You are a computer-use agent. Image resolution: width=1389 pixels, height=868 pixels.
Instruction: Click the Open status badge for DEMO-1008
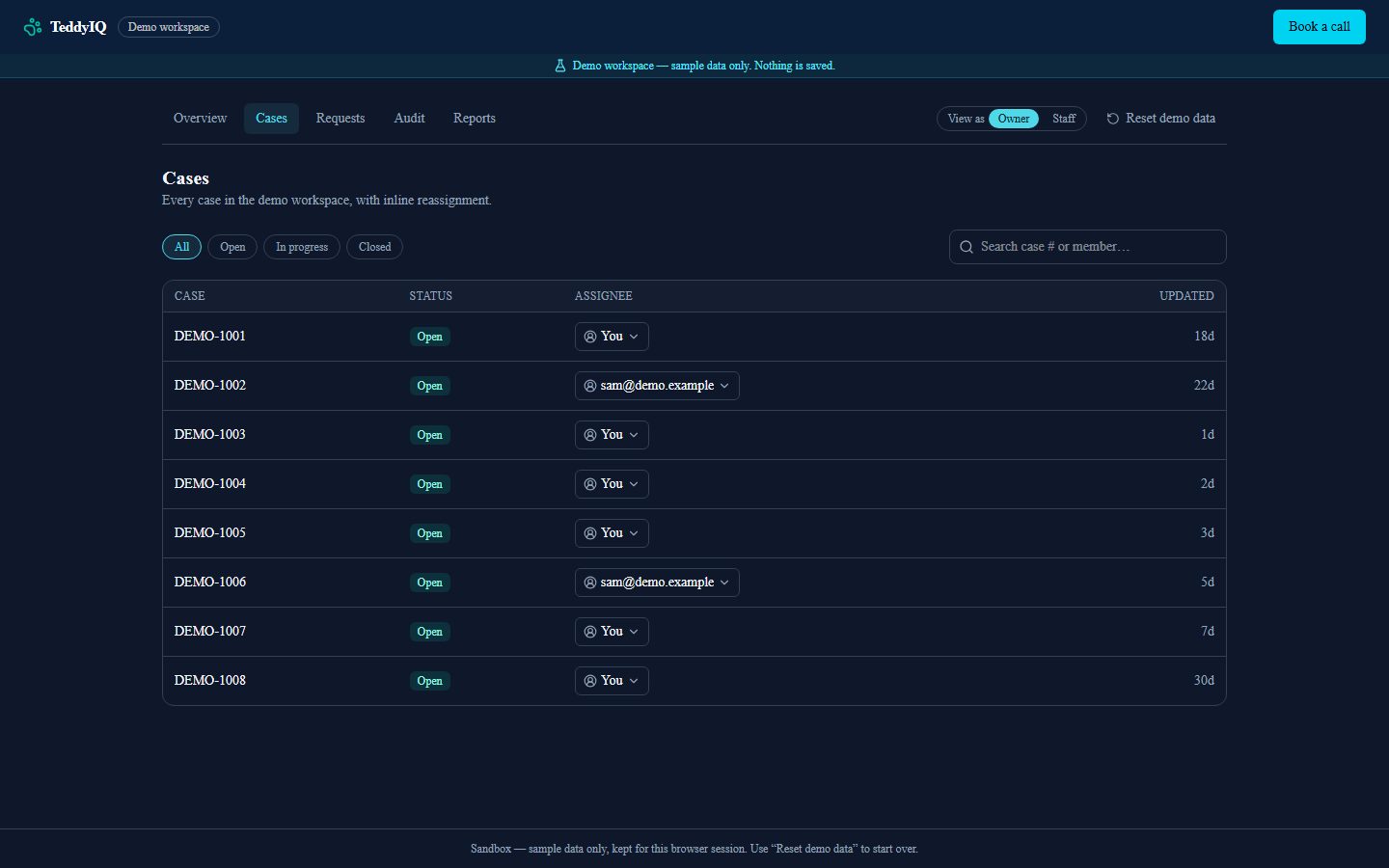click(429, 681)
